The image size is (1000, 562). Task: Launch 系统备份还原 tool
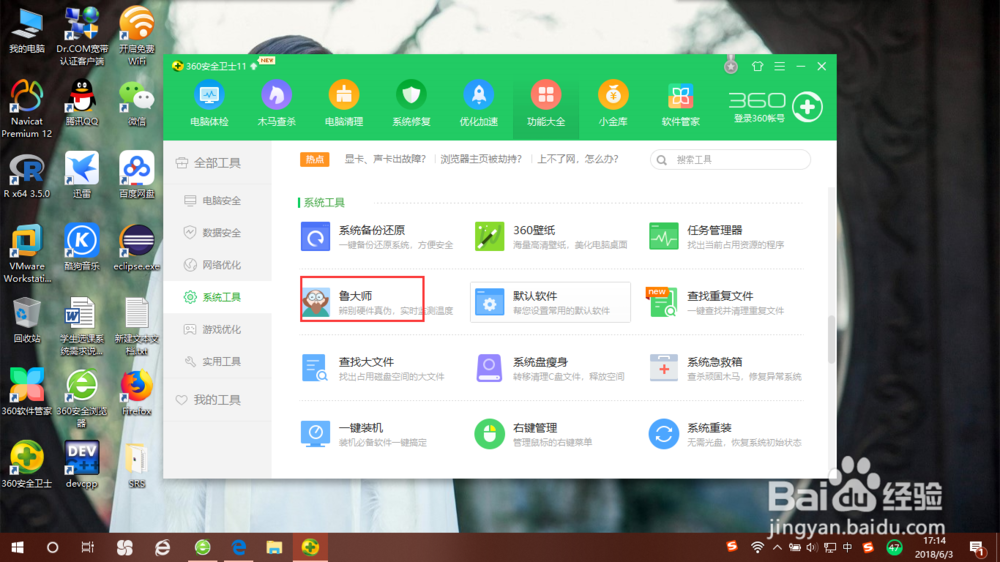point(377,237)
